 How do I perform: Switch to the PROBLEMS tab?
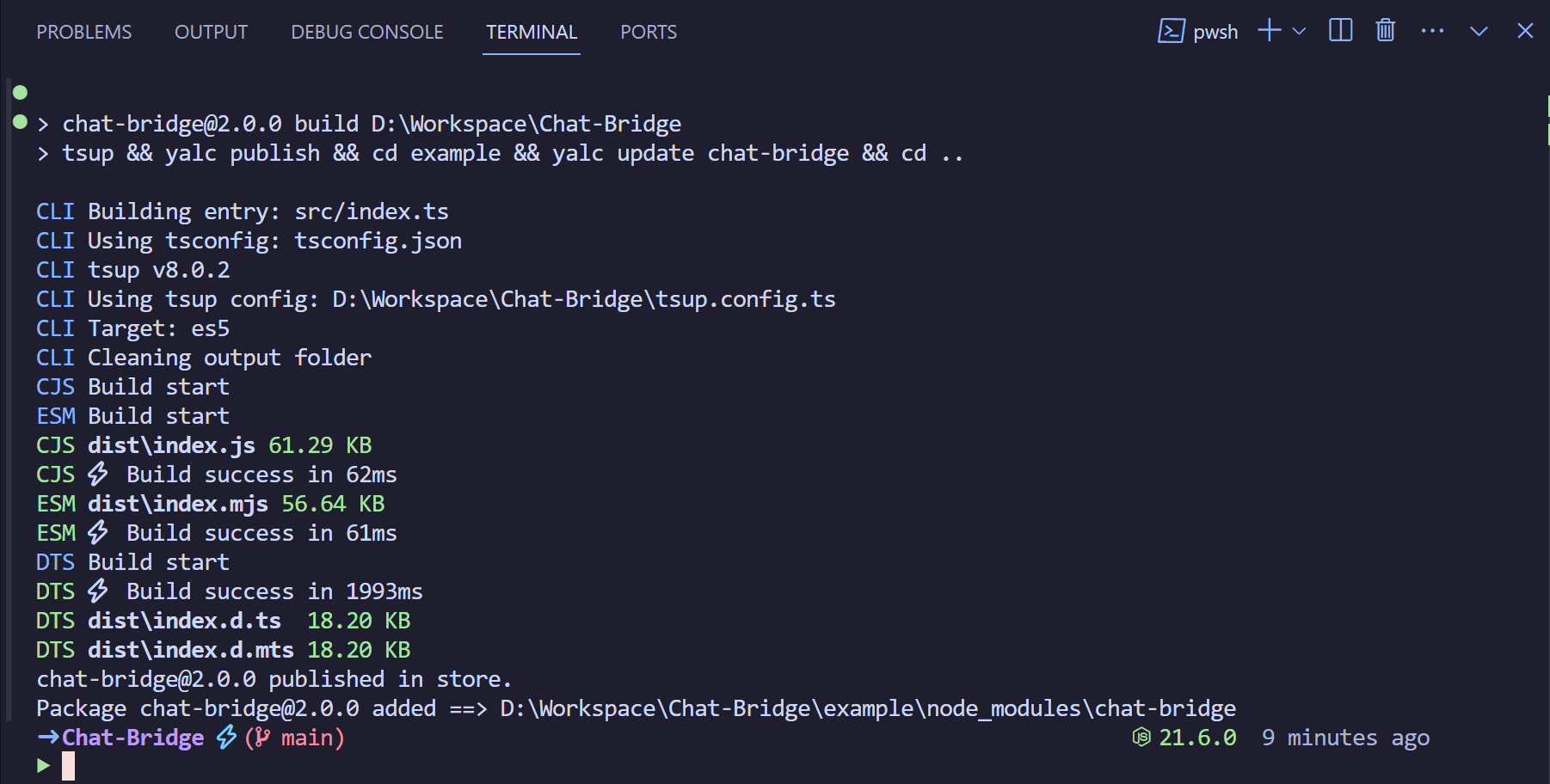[x=84, y=32]
